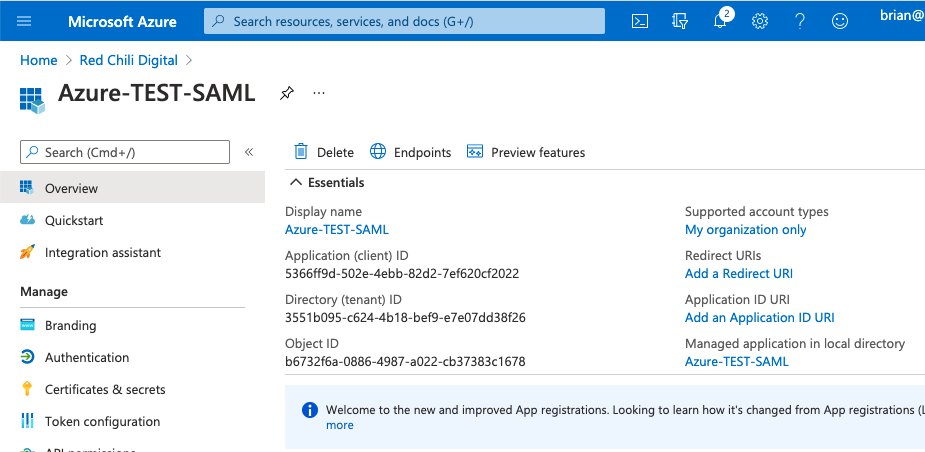Focus the global search resources box
The width and height of the screenshot is (925, 452).
(404, 21)
